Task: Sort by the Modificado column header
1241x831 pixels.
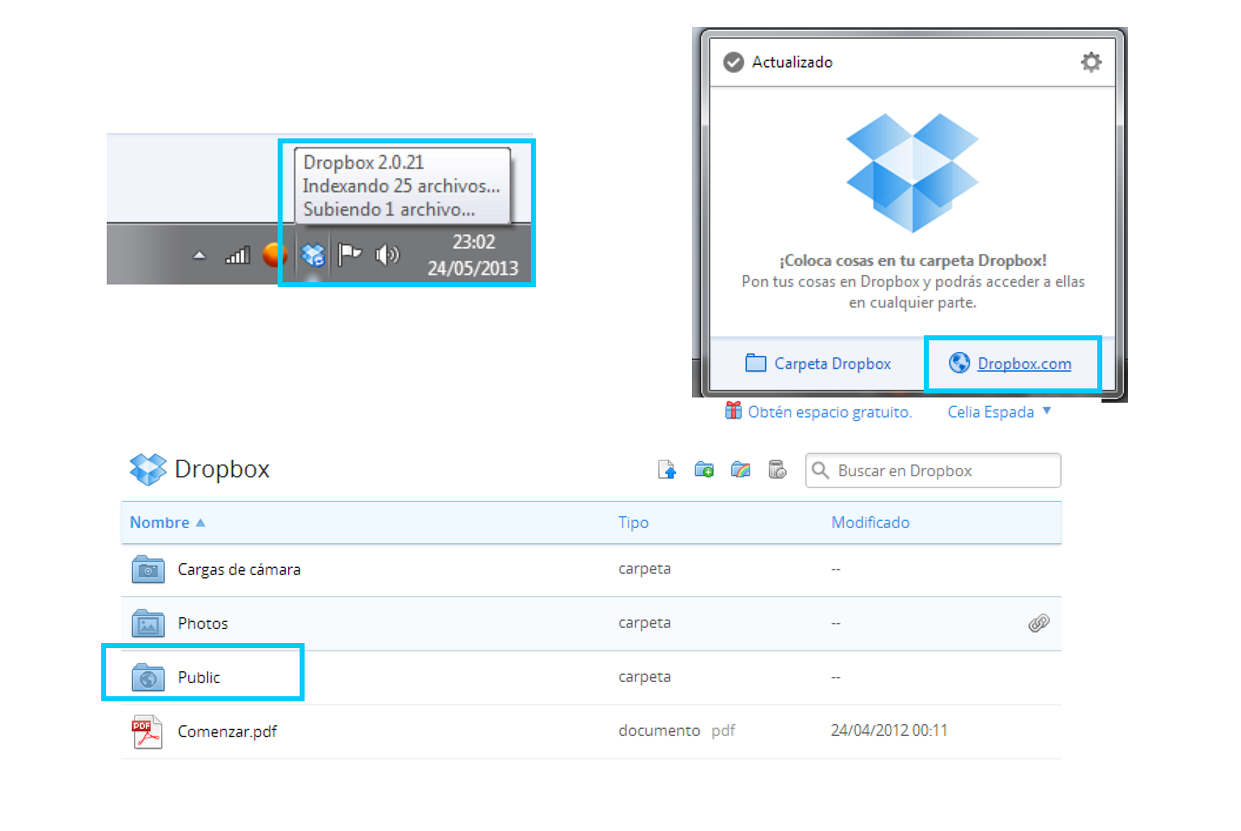Action: click(870, 522)
